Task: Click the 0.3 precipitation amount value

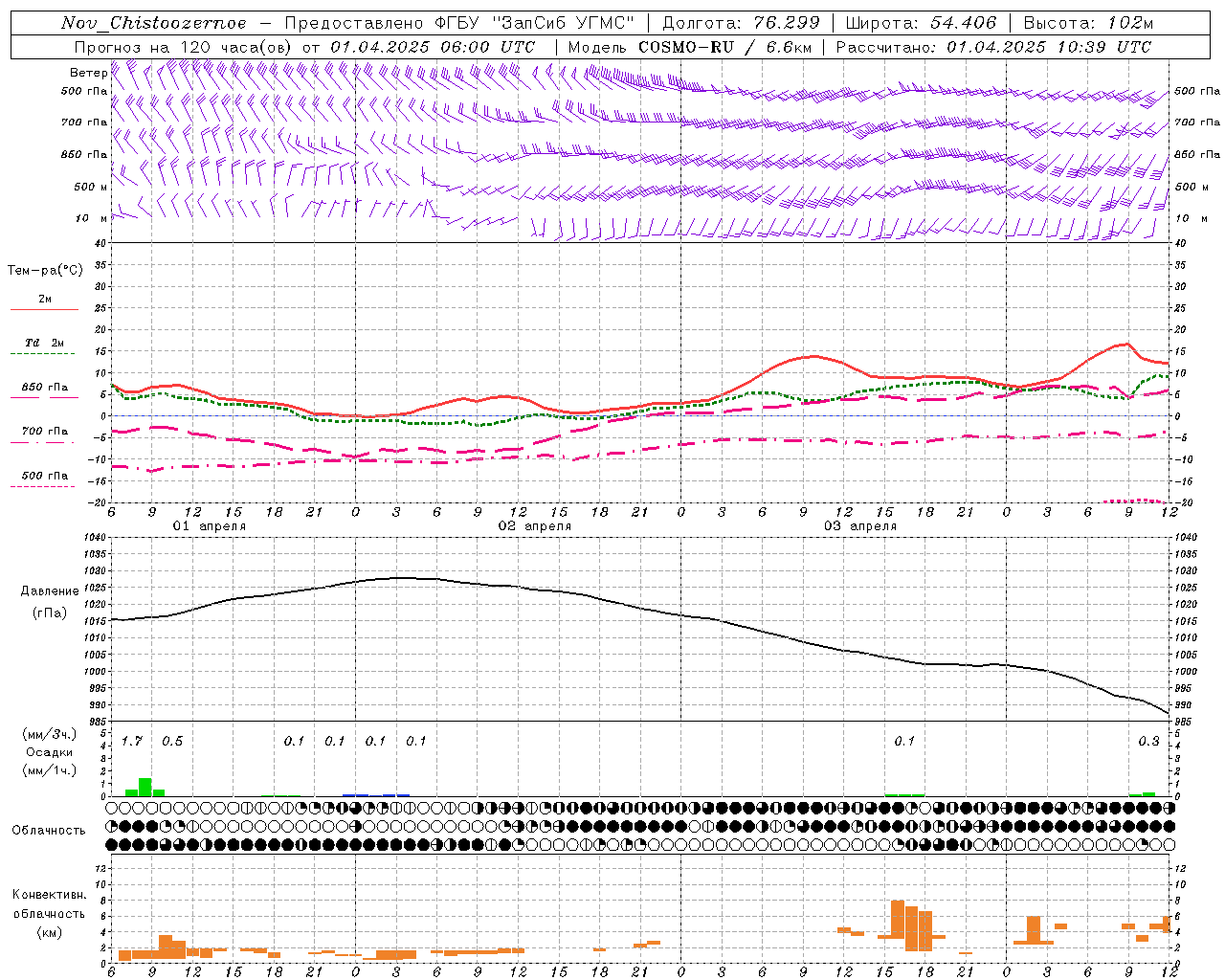Action: (x=1148, y=741)
